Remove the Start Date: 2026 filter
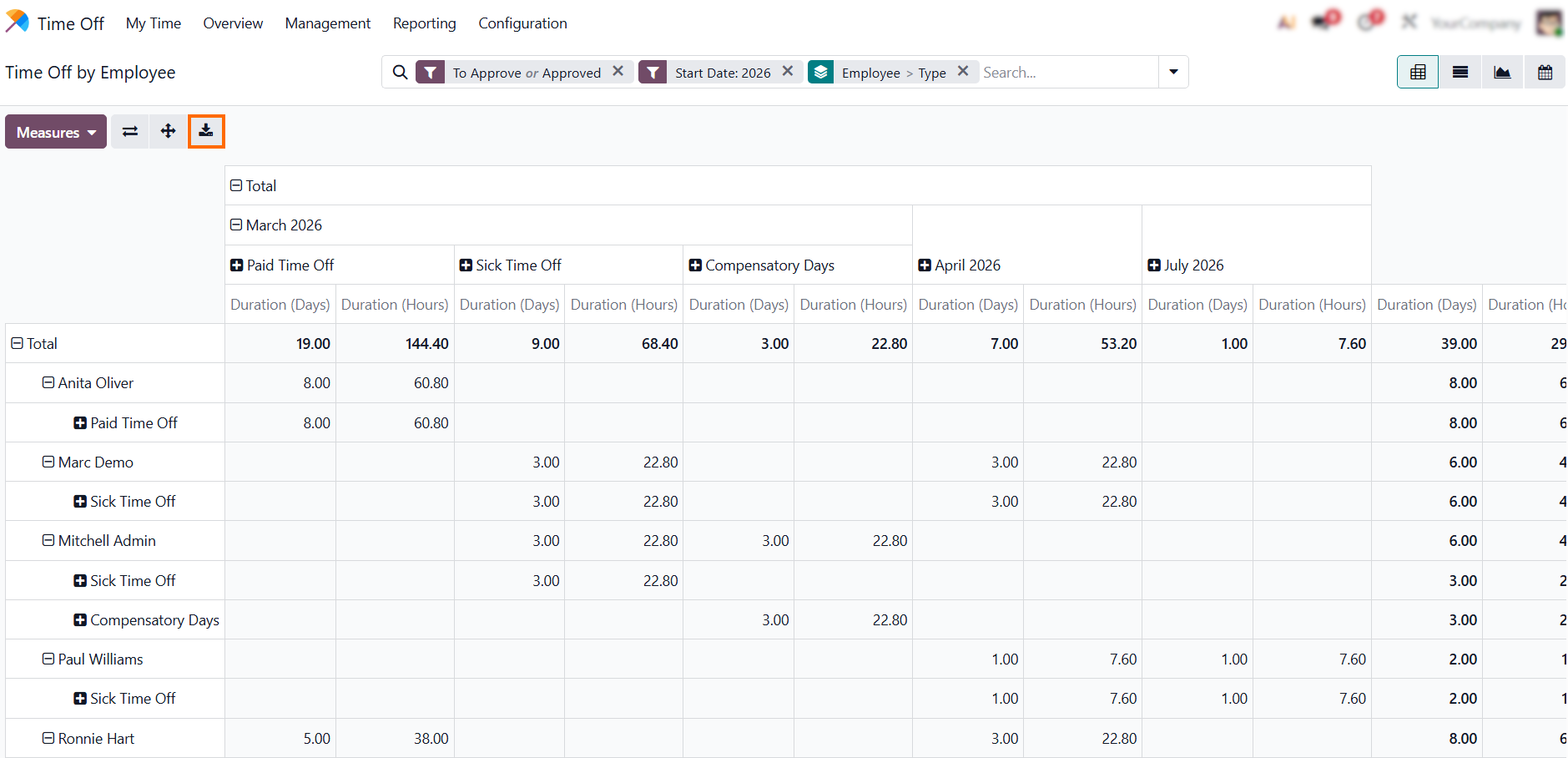Screen dimensions: 1568x758 point(787,72)
